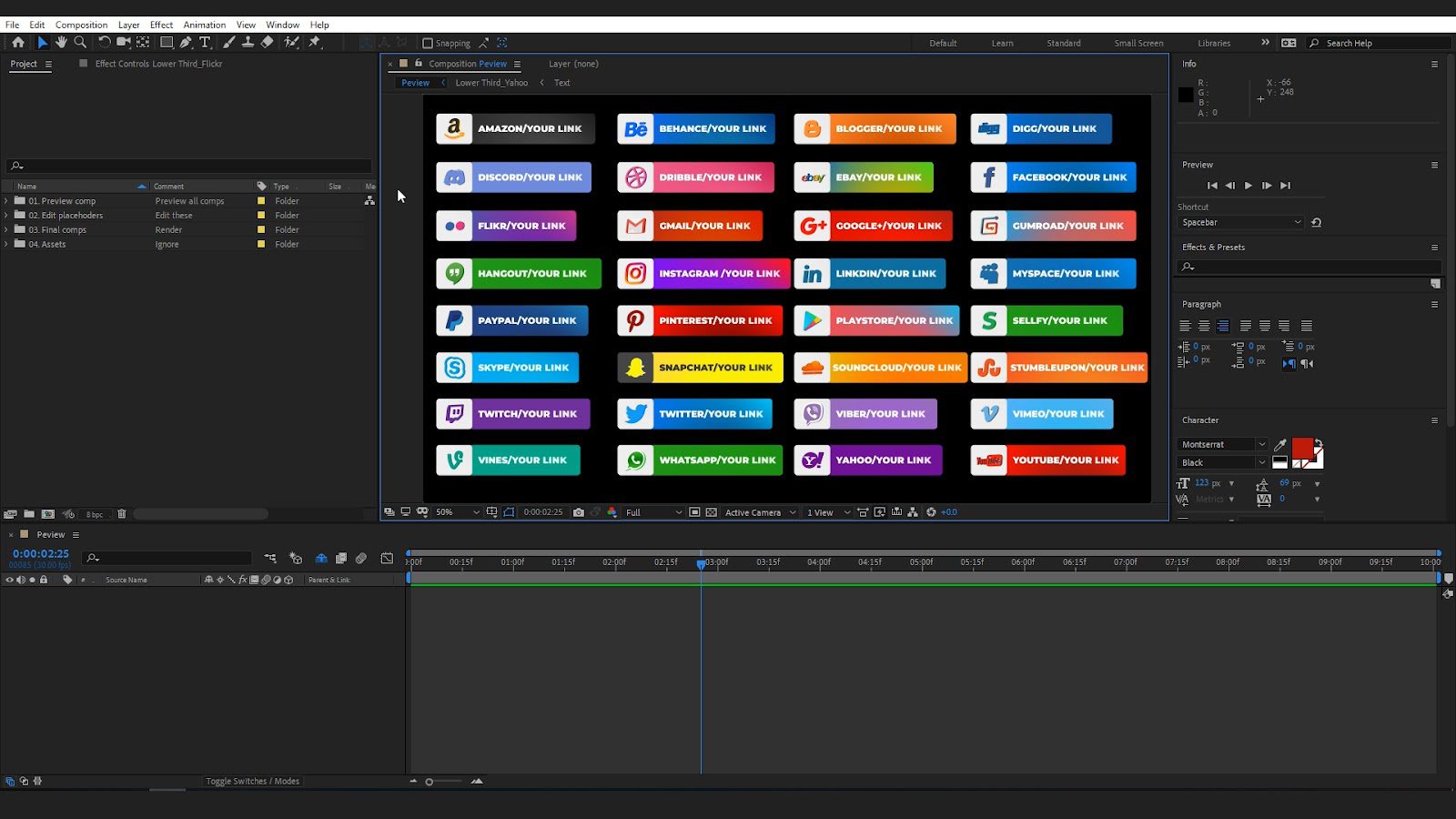Open the Effect menu
The image size is (1456, 819).
point(161,25)
